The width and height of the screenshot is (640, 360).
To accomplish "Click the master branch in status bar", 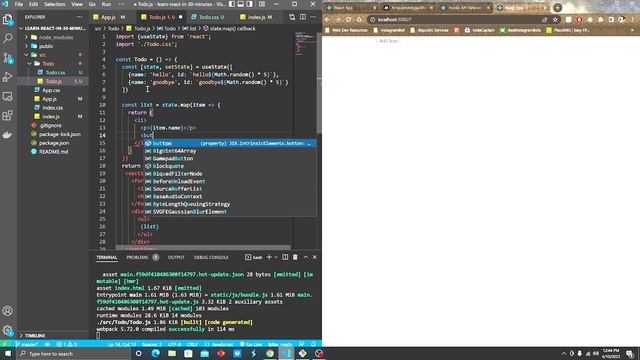I will click(x=26, y=344).
